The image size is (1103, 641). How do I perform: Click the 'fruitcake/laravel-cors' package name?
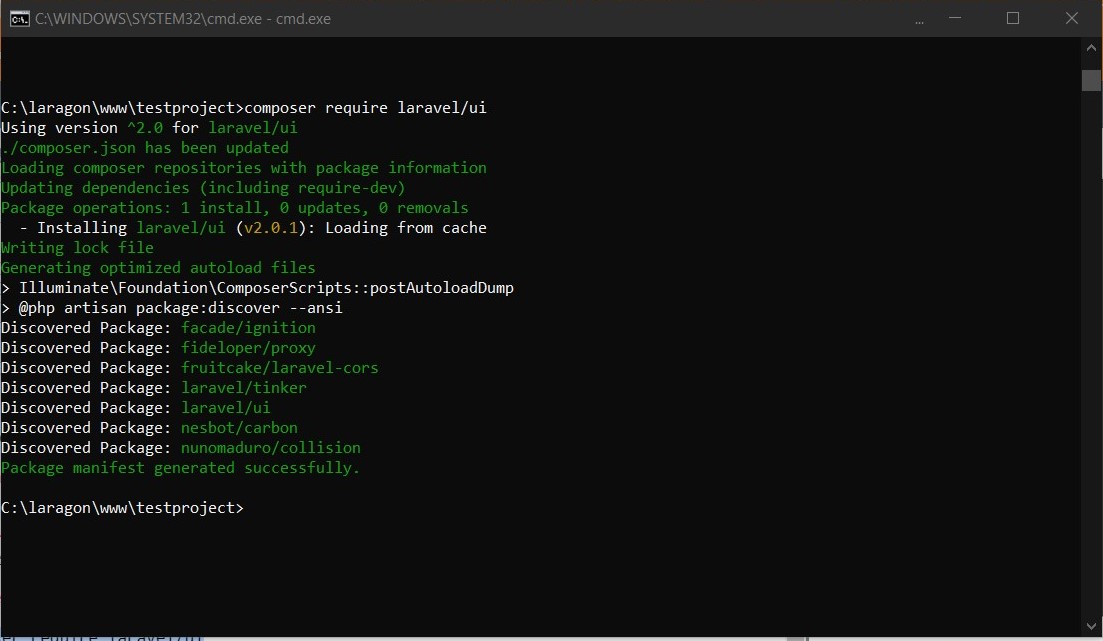coord(279,368)
